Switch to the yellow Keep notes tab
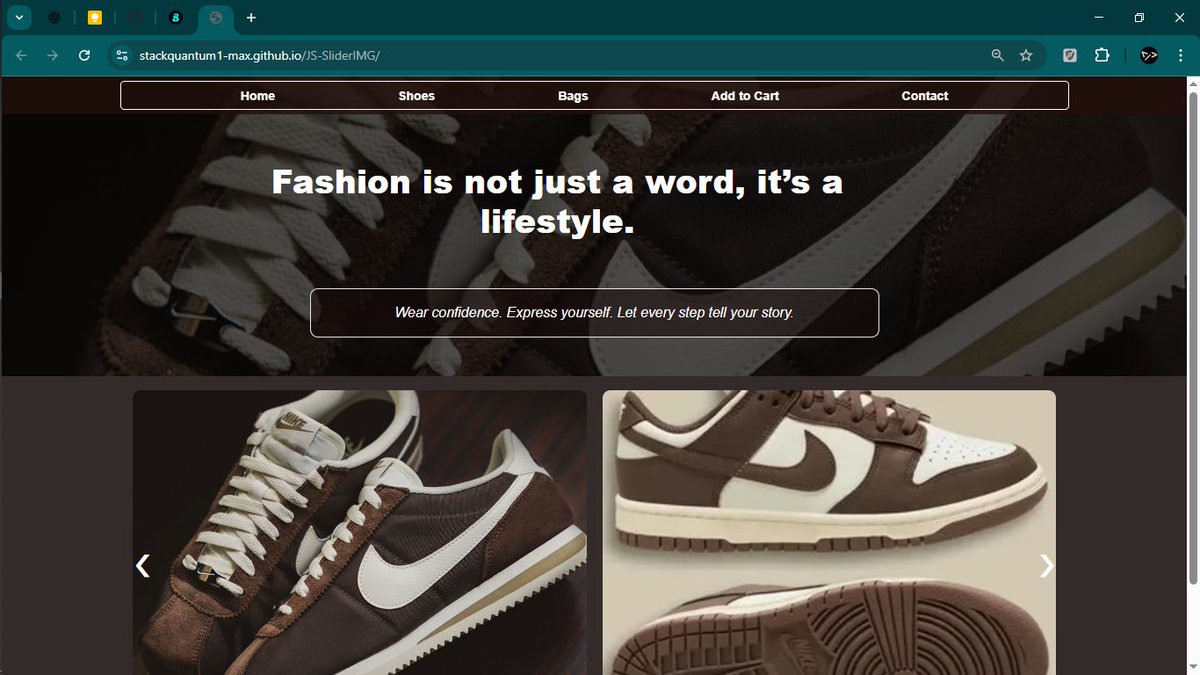This screenshot has width=1200, height=675. pos(95,18)
